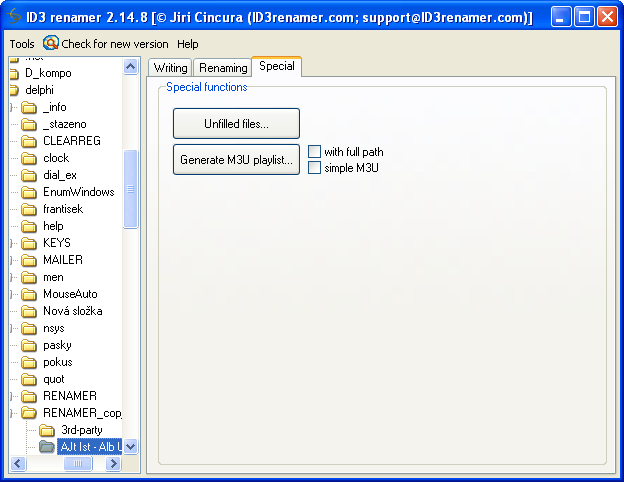Select the EnumWindows folder name
The image size is (624, 482).
click(79, 192)
